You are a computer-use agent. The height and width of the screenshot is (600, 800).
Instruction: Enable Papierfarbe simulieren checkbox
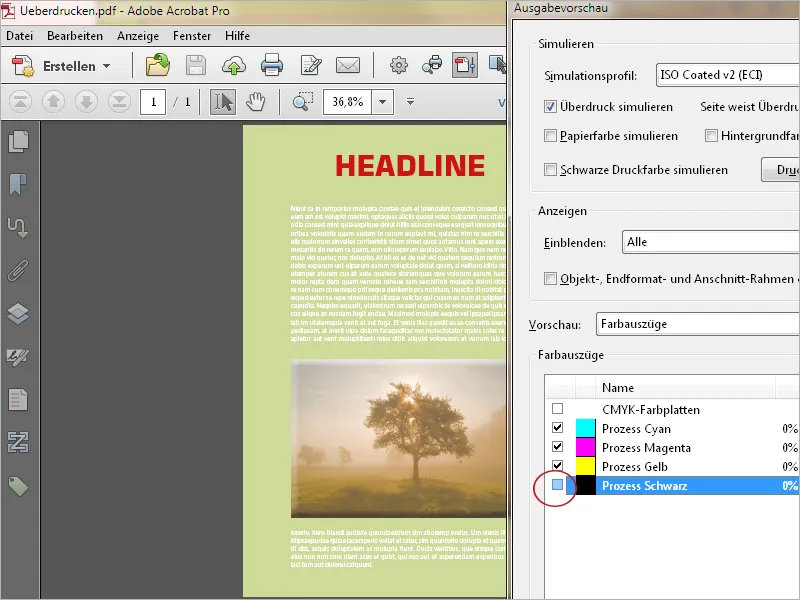pos(550,136)
